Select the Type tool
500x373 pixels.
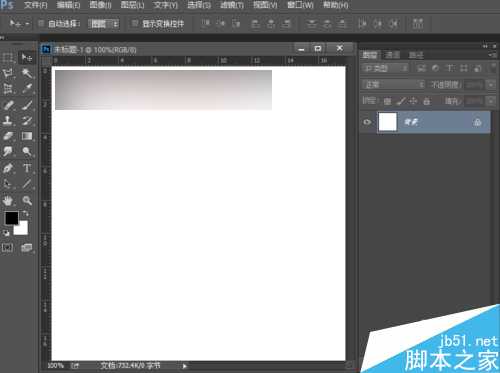point(27,168)
